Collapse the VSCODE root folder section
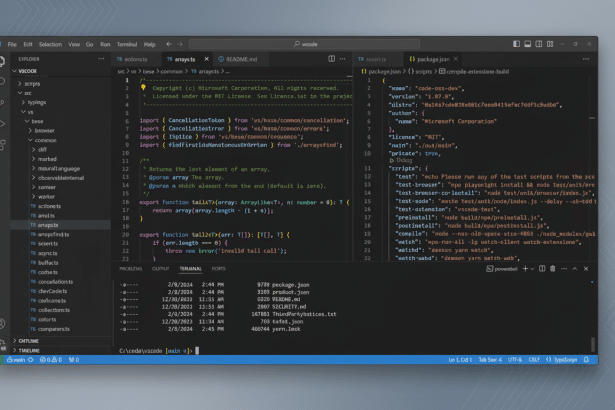Viewport: 615px width, 410px height. 61,71
